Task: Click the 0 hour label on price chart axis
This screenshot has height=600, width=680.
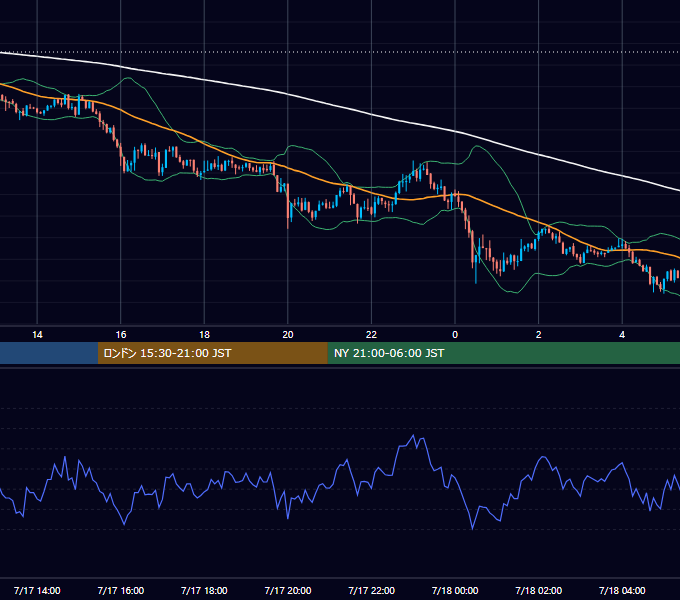Action: (455, 335)
